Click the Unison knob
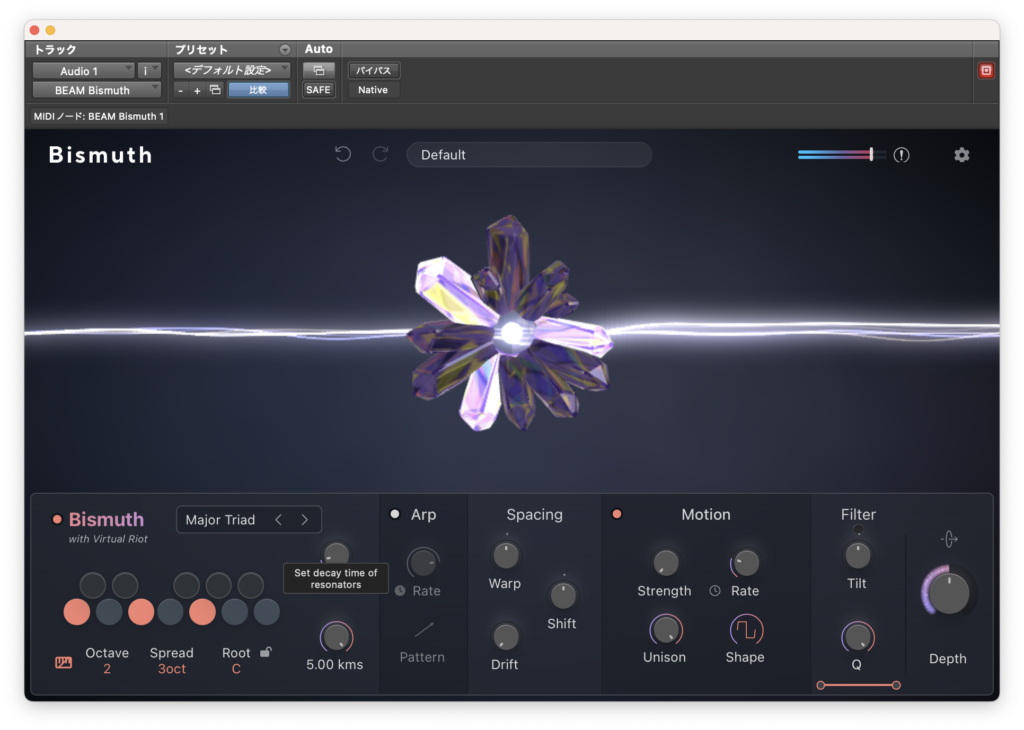This screenshot has height=730, width=1024. (665, 630)
